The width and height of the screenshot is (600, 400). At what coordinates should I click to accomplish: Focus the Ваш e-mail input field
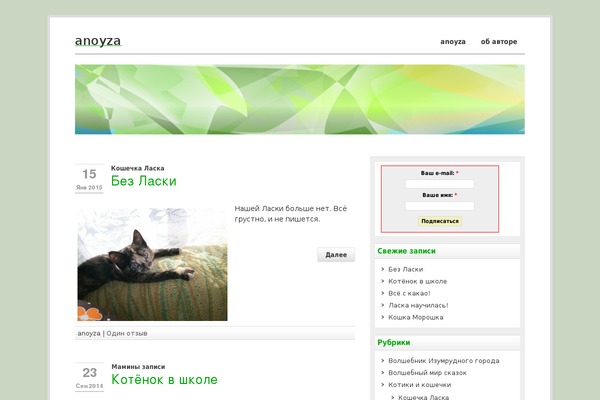440,184
